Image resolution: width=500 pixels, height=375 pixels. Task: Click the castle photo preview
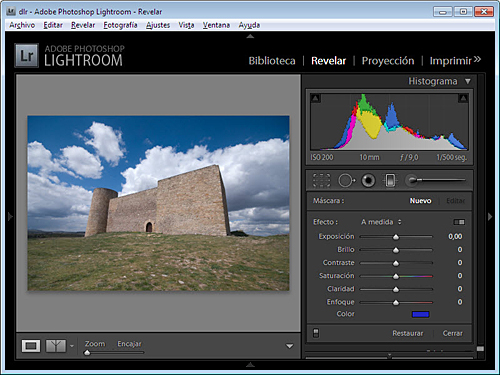tap(158, 203)
